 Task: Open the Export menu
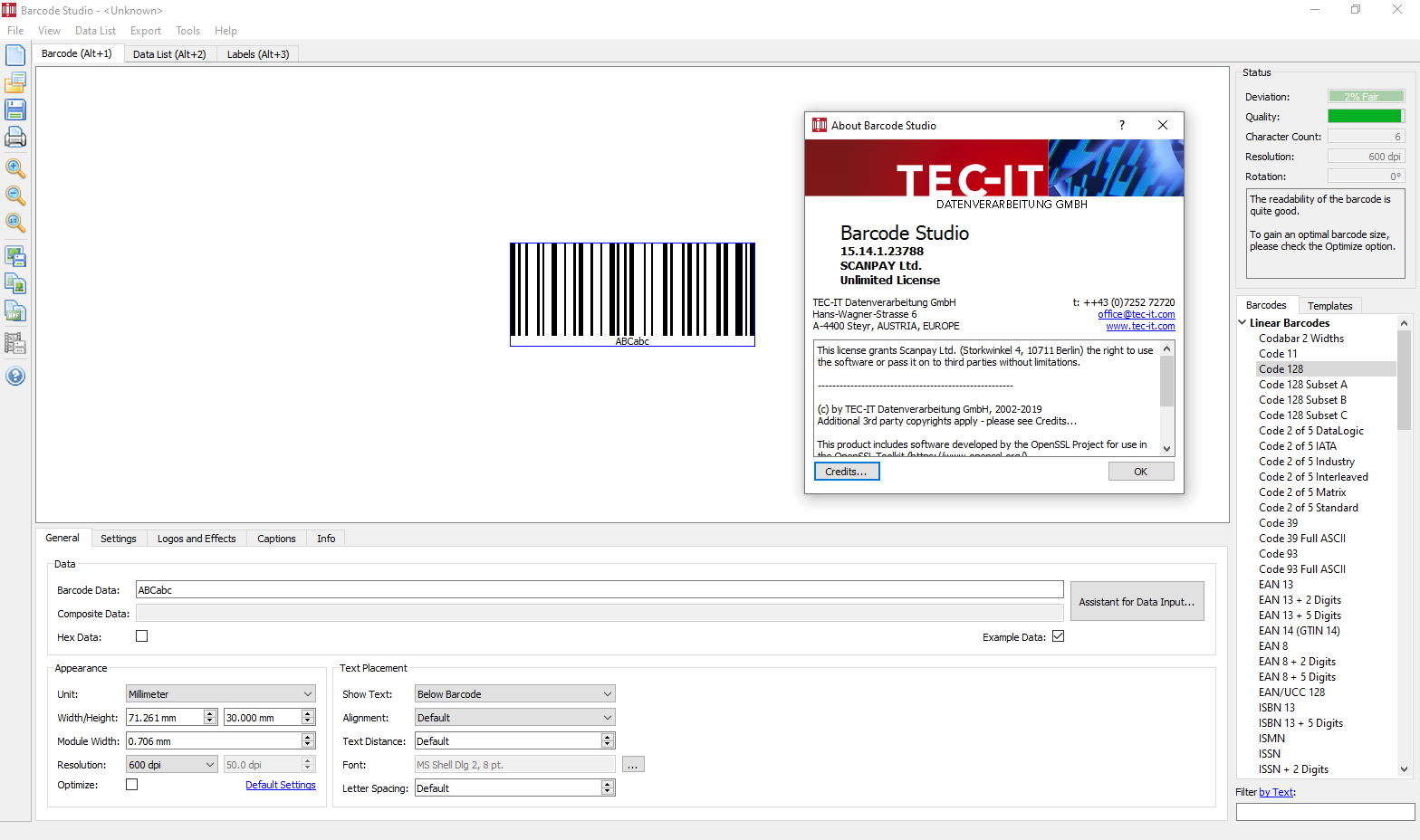pos(146,31)
